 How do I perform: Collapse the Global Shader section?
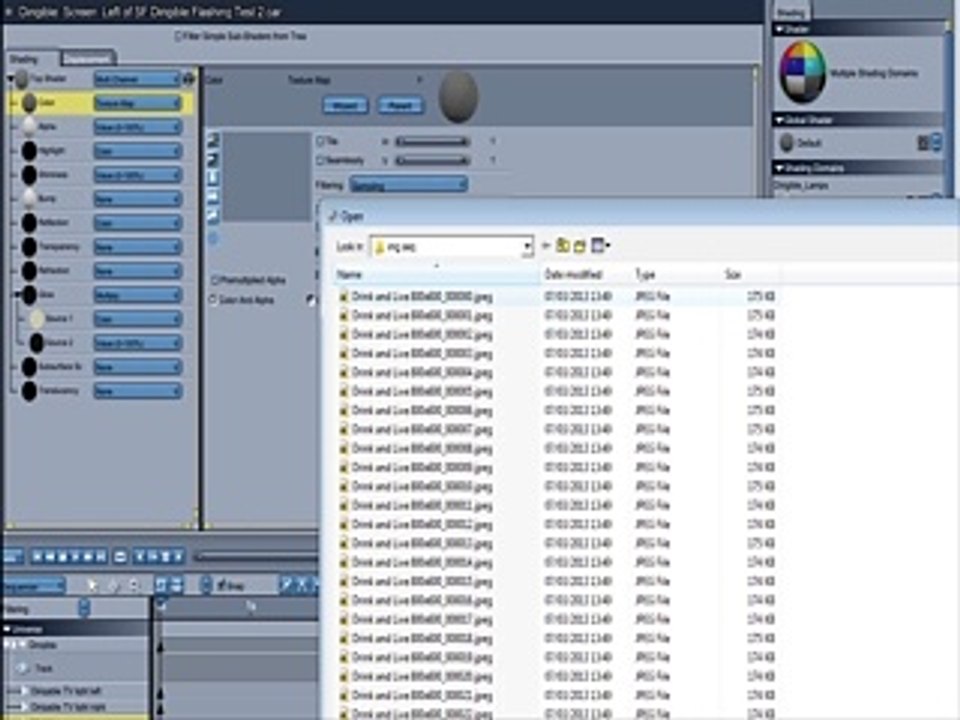click(779, 120)
